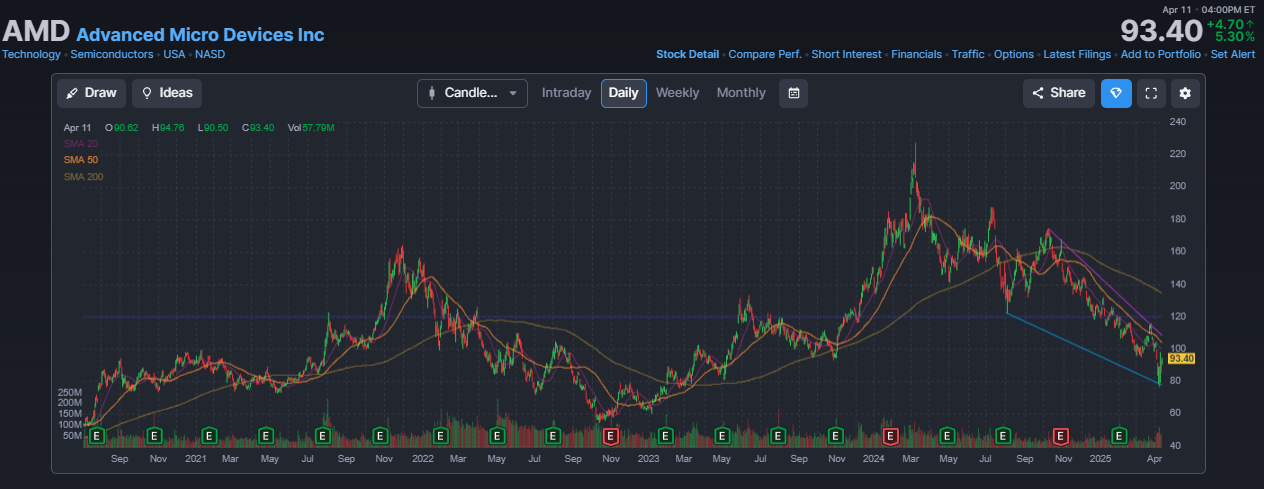The width and height of the screenshot is (1264, 489).
Task: Open the Latest Filings link
Action: pos(1077,54)
